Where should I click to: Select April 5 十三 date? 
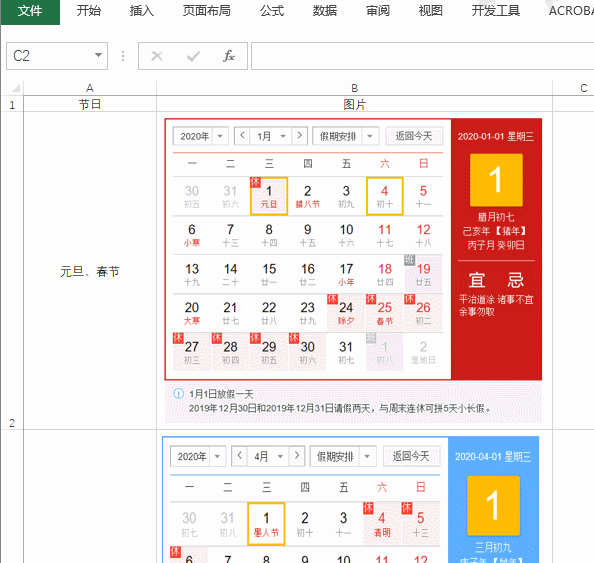(420, 524)
